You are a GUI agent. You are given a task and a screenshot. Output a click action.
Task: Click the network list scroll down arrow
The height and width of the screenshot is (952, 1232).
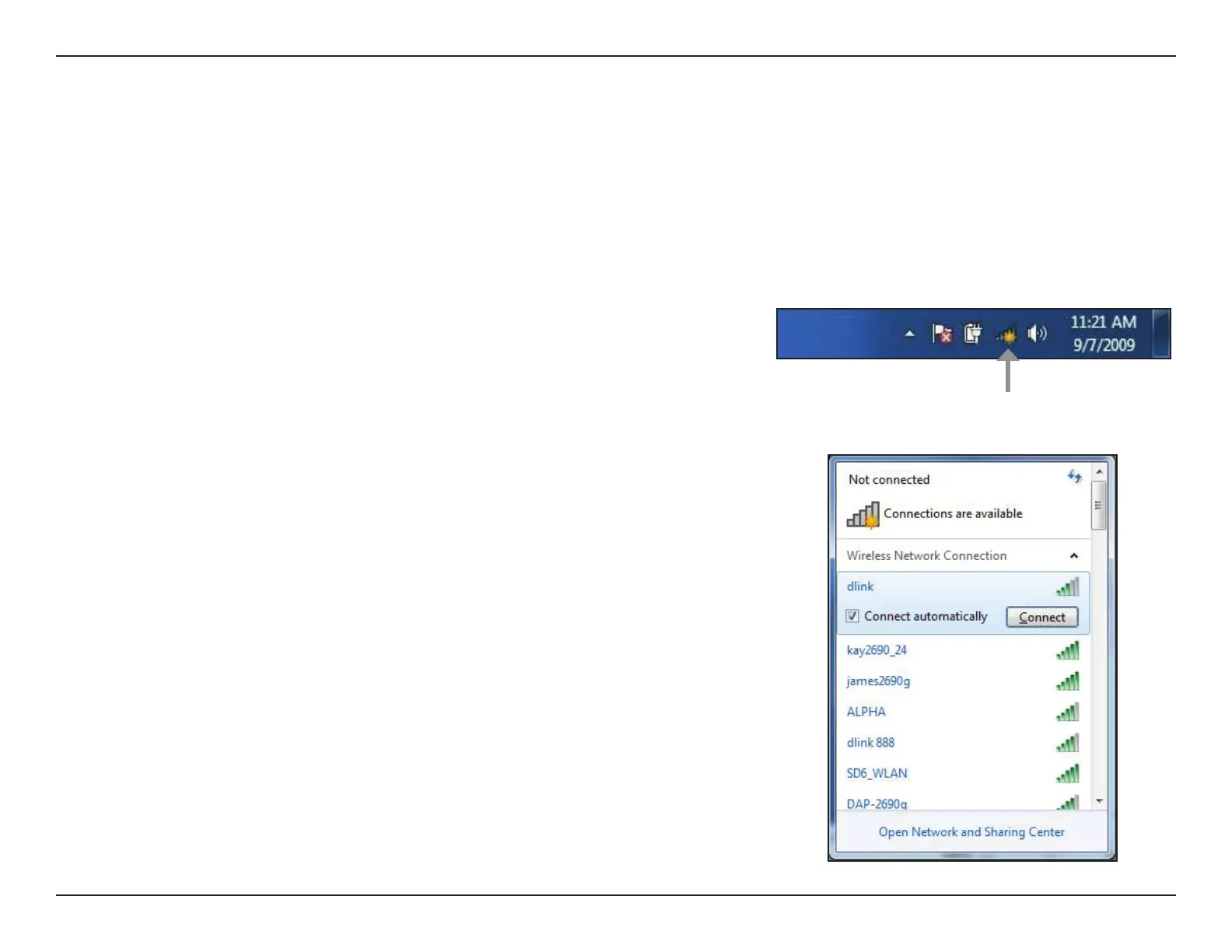1099,801
